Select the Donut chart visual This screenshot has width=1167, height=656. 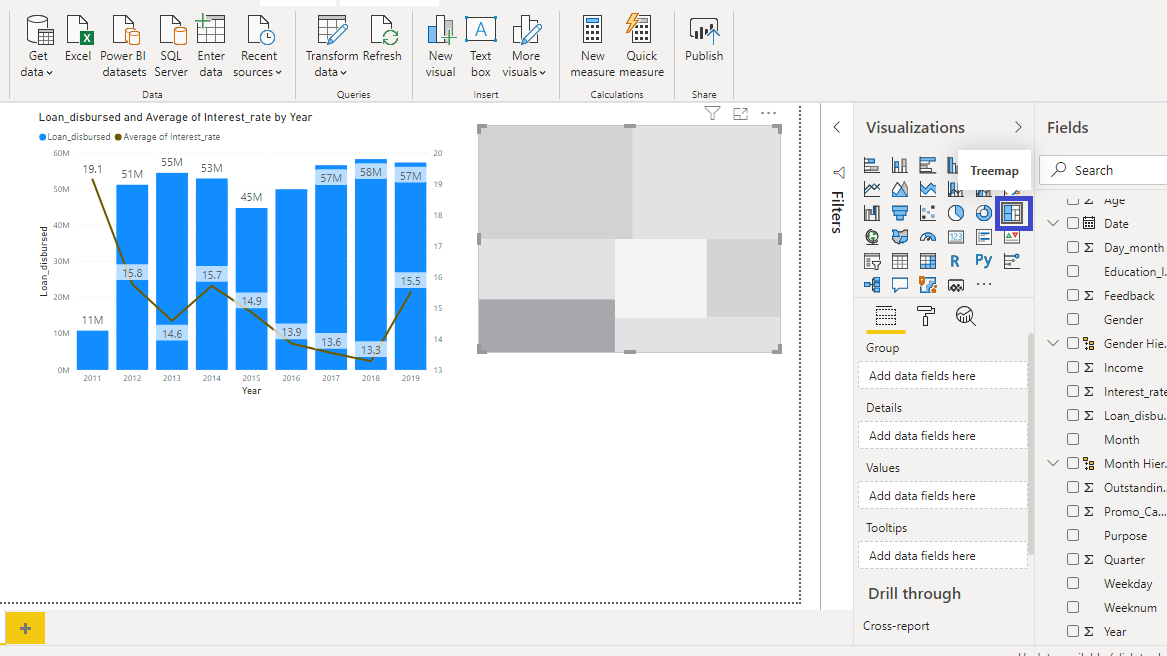pyautogui.click(x=984, y=213)
